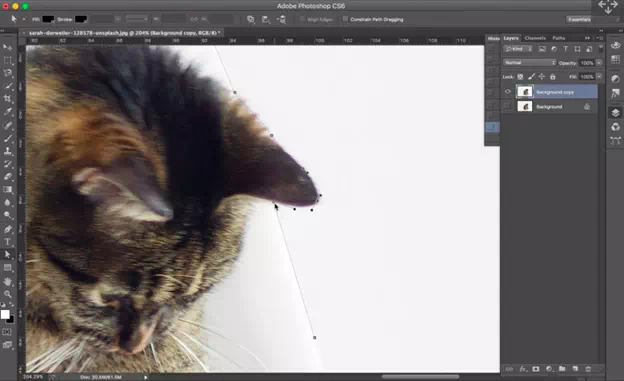Select the Move tool

8,47
